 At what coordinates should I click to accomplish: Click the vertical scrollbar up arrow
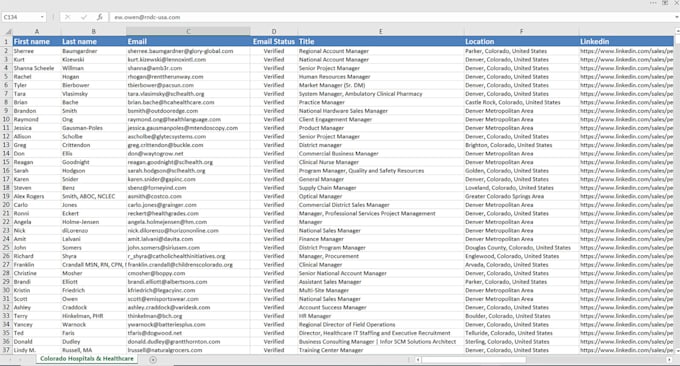click(677, 31)
